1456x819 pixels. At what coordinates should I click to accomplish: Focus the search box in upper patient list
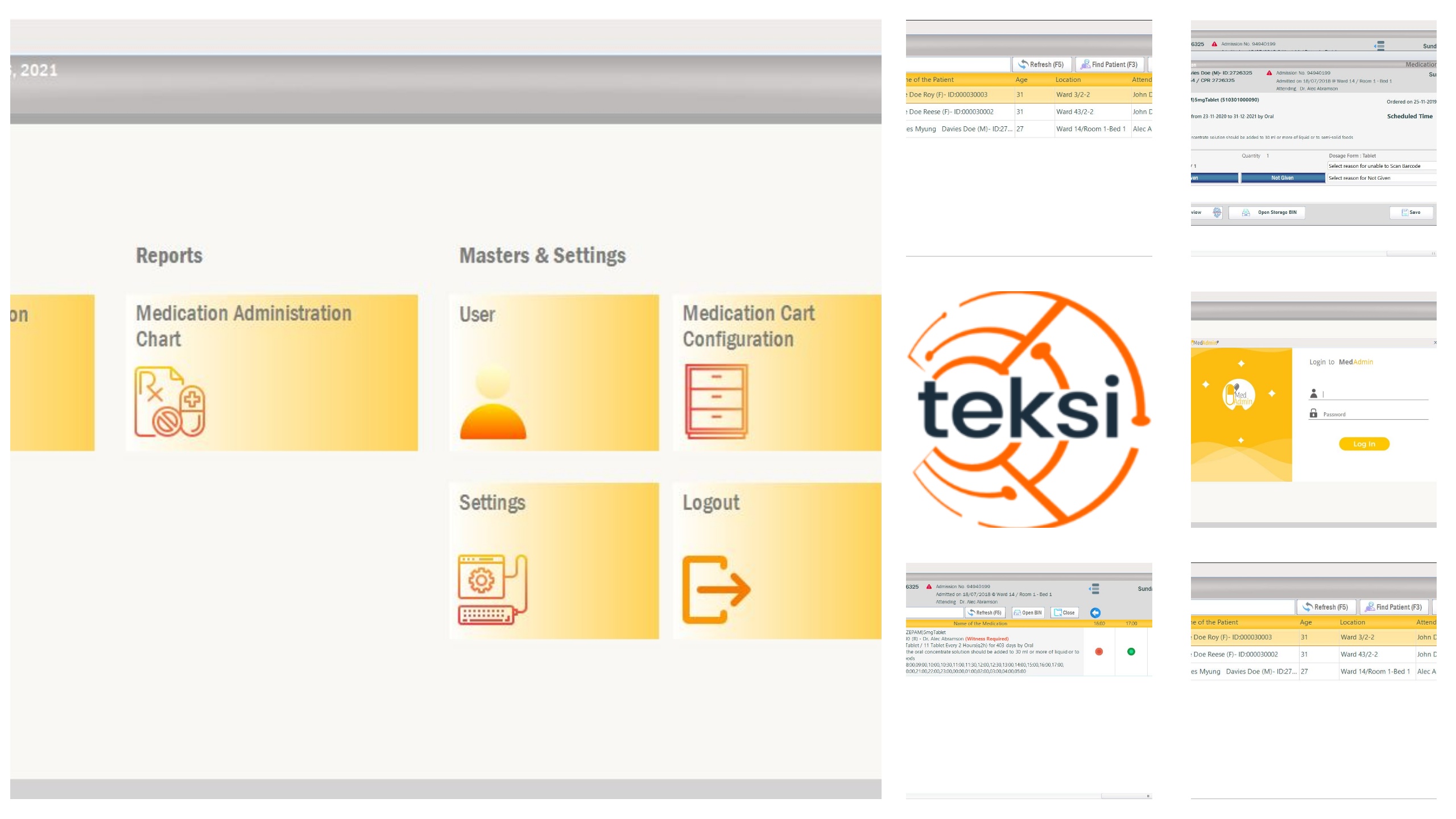(958, 64)
